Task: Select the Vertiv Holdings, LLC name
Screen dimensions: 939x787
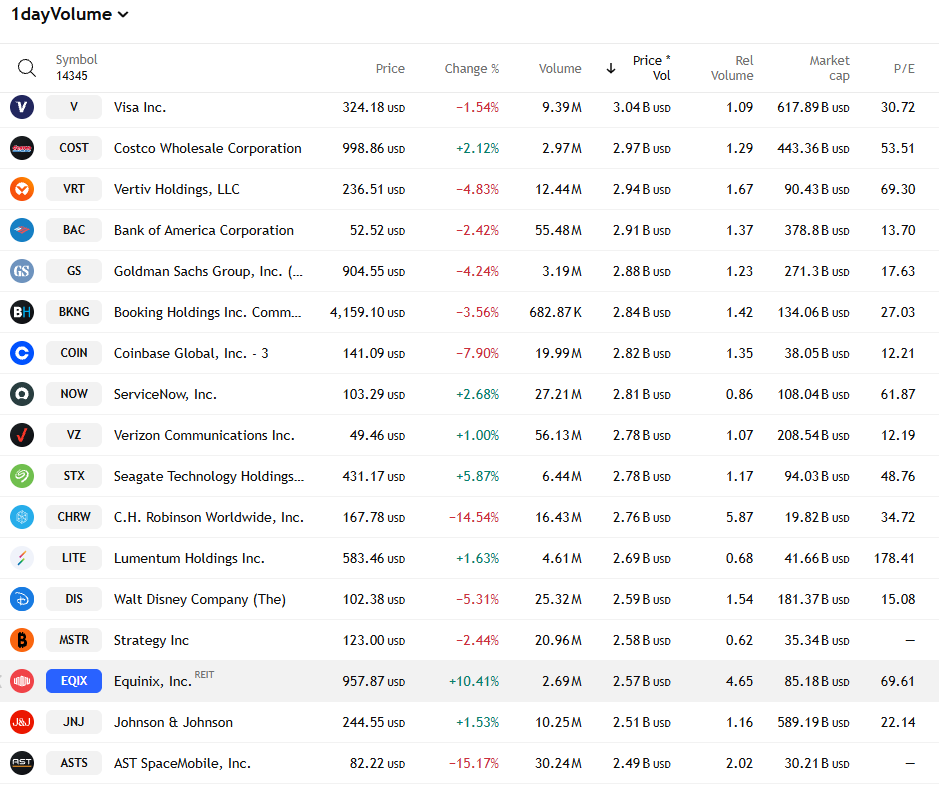Action: tap(177, 190)
